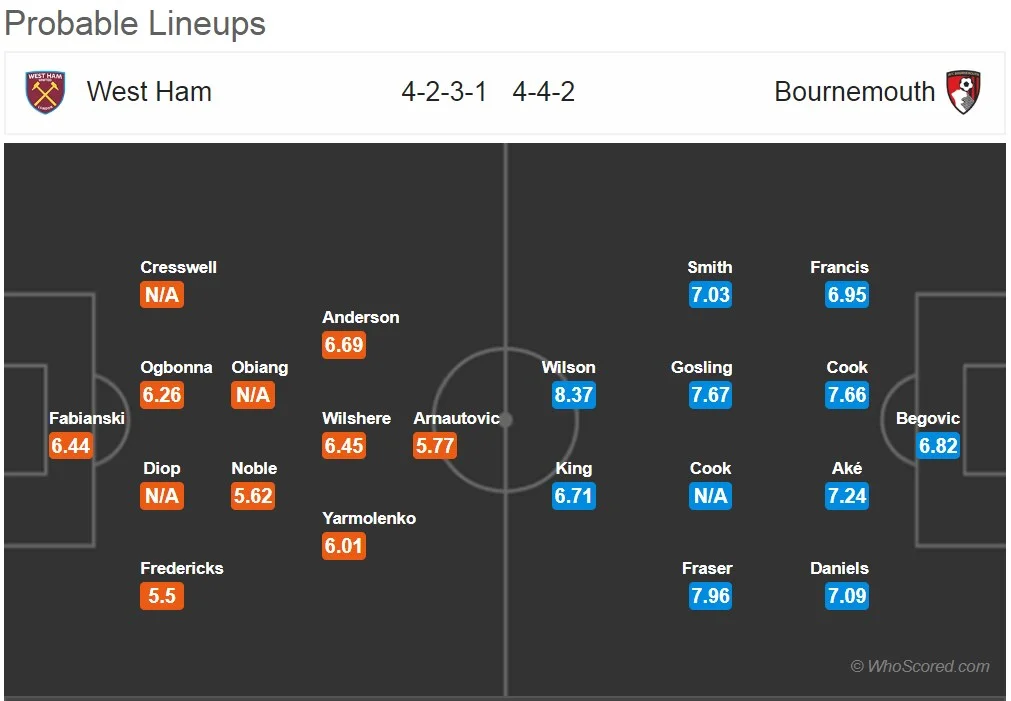
Task: Click the 4-2-3-1 formation text
Action: [x=444, y=92]
